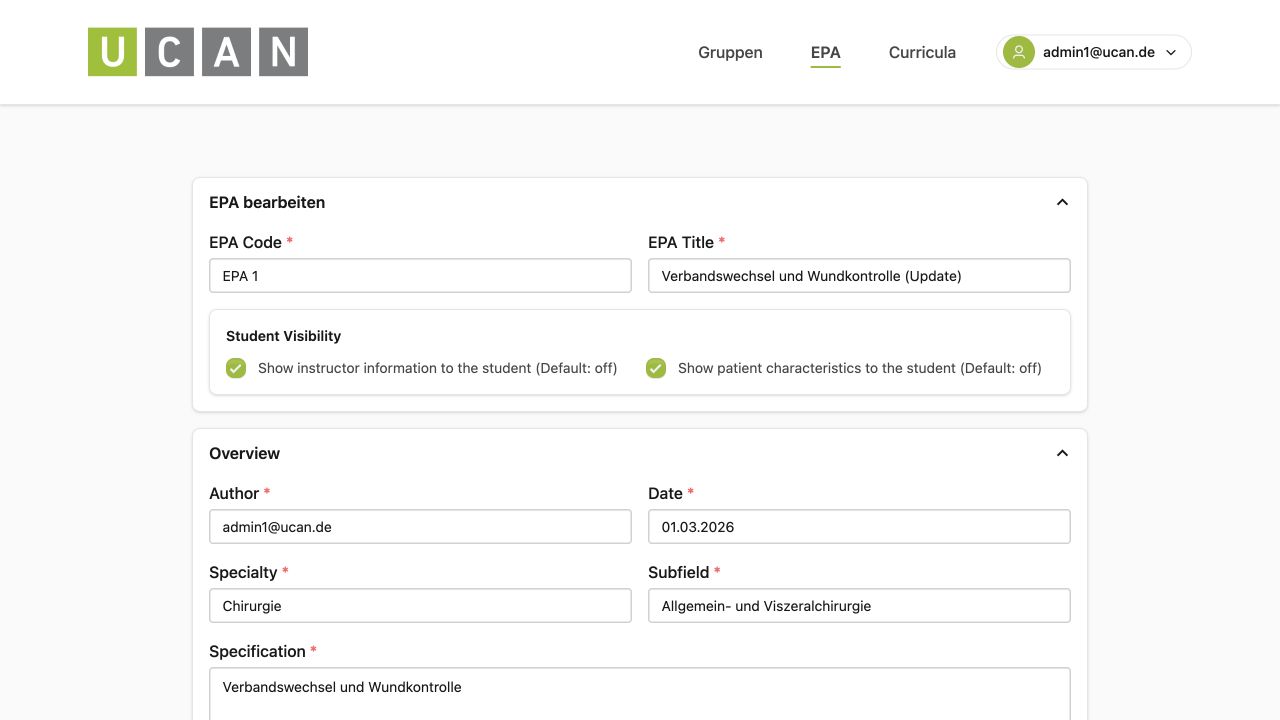Click the gray N logo tile
This screenshot has height=720, width=1280.
tap(283, 52)
